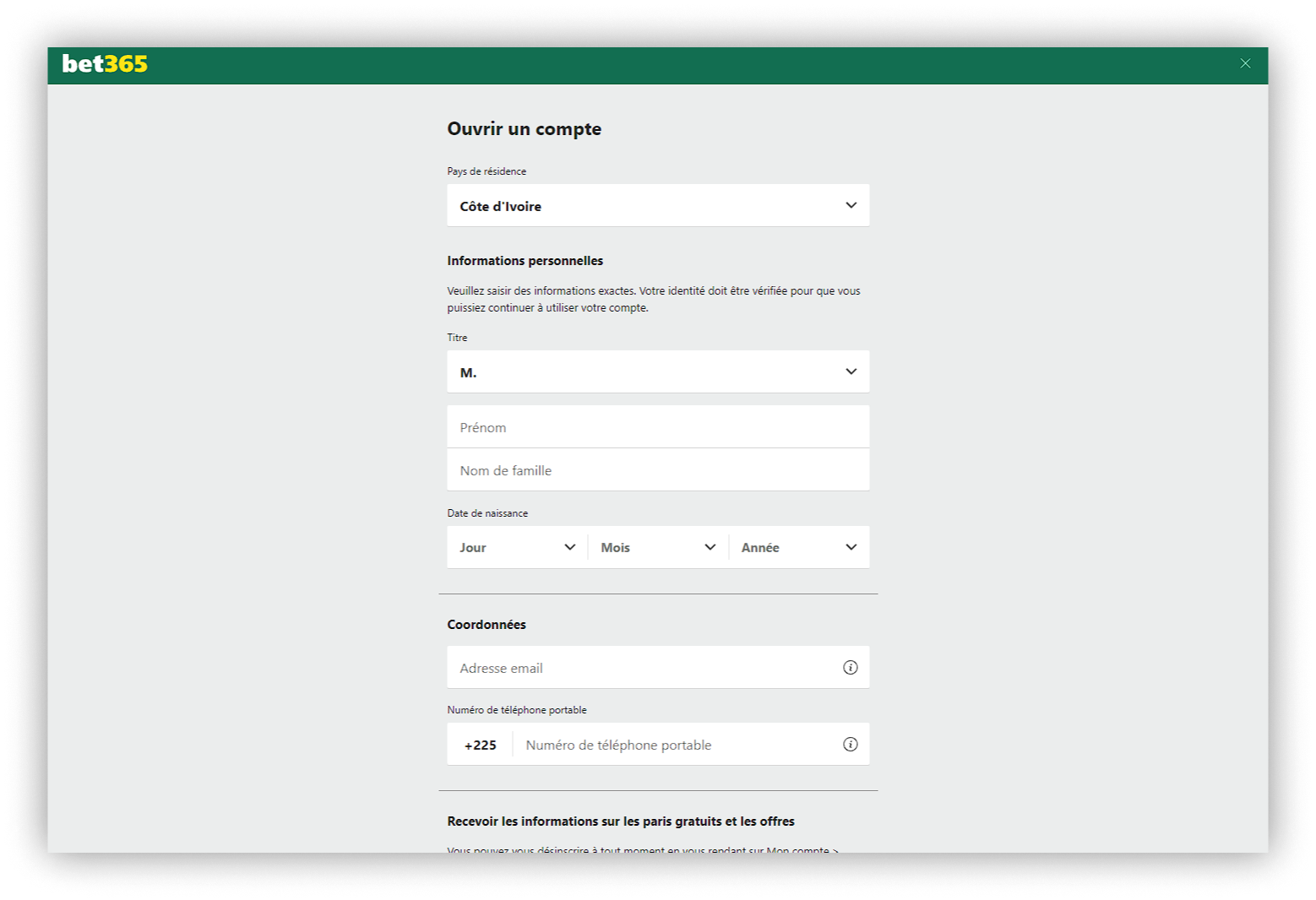This screenshot has width=1316, height=900.
Task: Click the chevron arrow next to Année
Action: click(851, 547)
